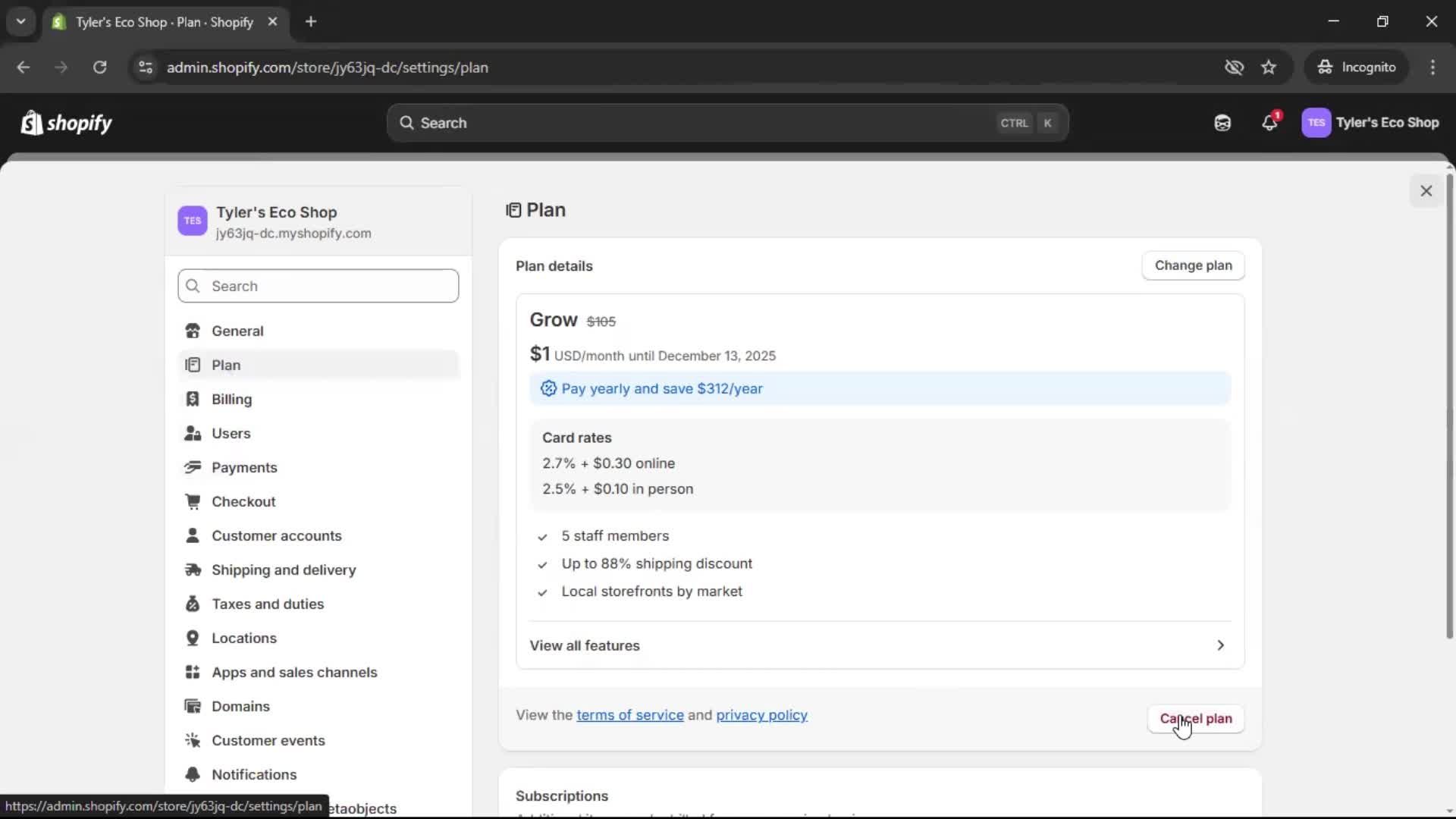Screen dimensions: 1456x819
Task: Open the privacy policy link
Action: (761, 715)
